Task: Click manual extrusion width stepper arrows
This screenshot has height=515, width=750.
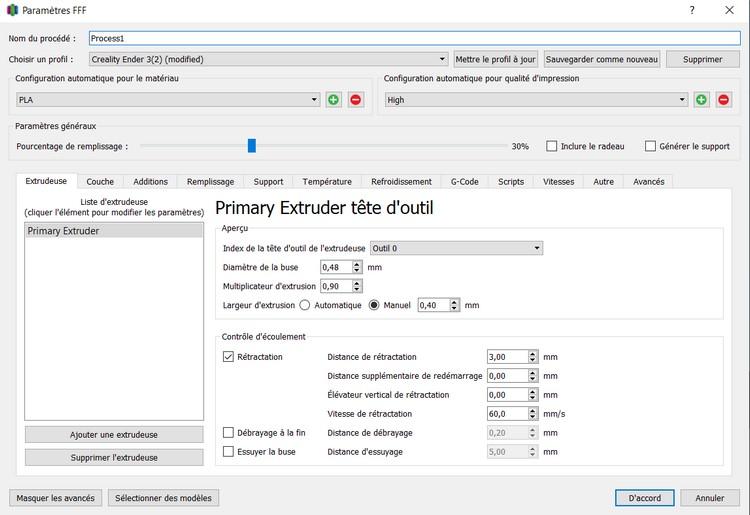Action: (x=454, y=305)
